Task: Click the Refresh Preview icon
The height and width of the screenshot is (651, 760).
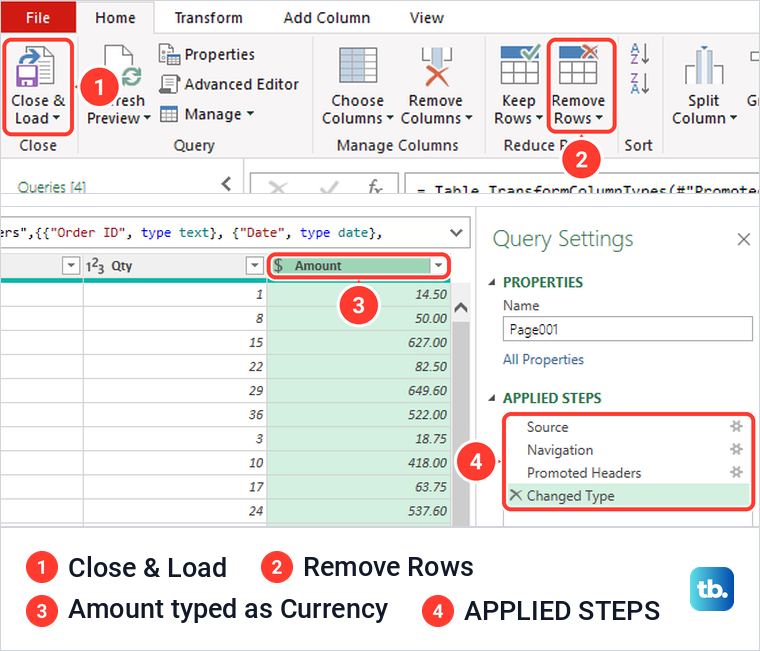Action: pos(124,68)
